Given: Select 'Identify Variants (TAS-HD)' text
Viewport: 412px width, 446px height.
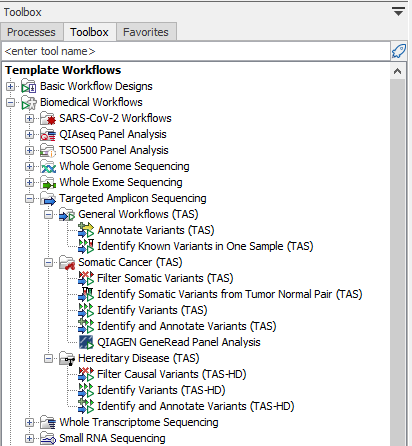Looking at the screenshot, I should pos(161,390).
